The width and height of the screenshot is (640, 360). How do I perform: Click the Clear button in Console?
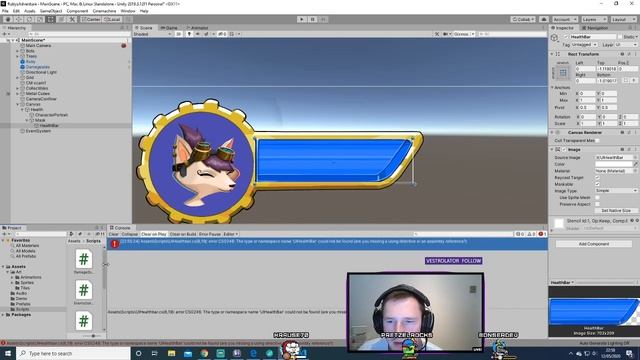click(113, 234)
